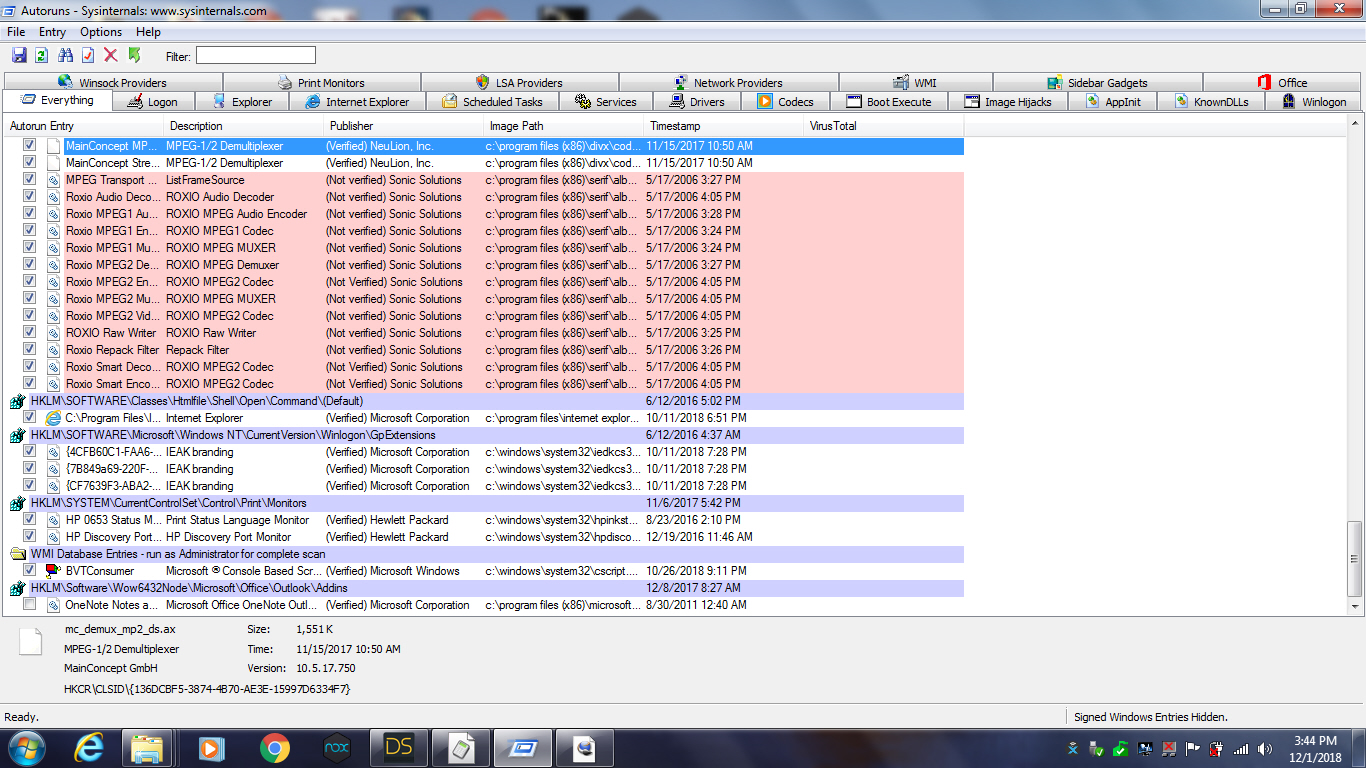1366x768 pixels.
Task: Uncheck the ROXIO Raw Writer checkbox
Action: point(29,333)
